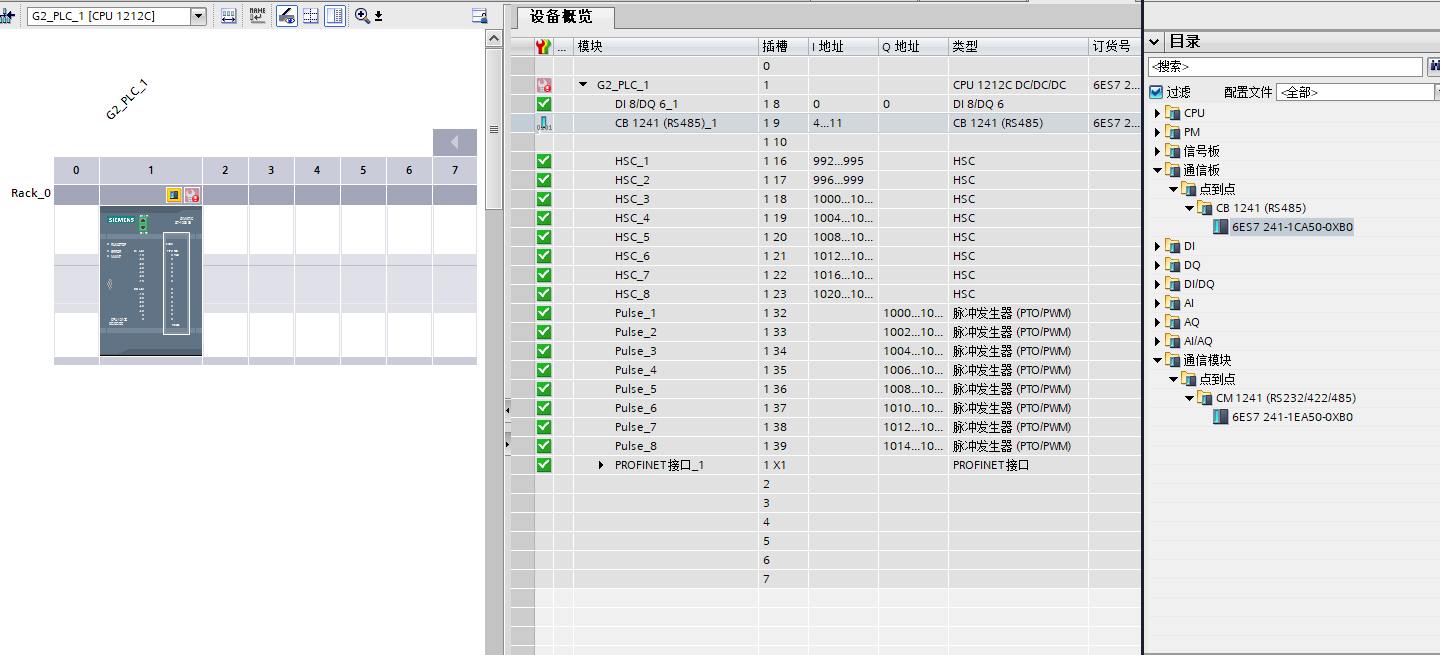Select the 6ES7 241-1EA50-0XB0 module item
Viewport: 1440px width, 655px height.
[x=1291, y=417]
